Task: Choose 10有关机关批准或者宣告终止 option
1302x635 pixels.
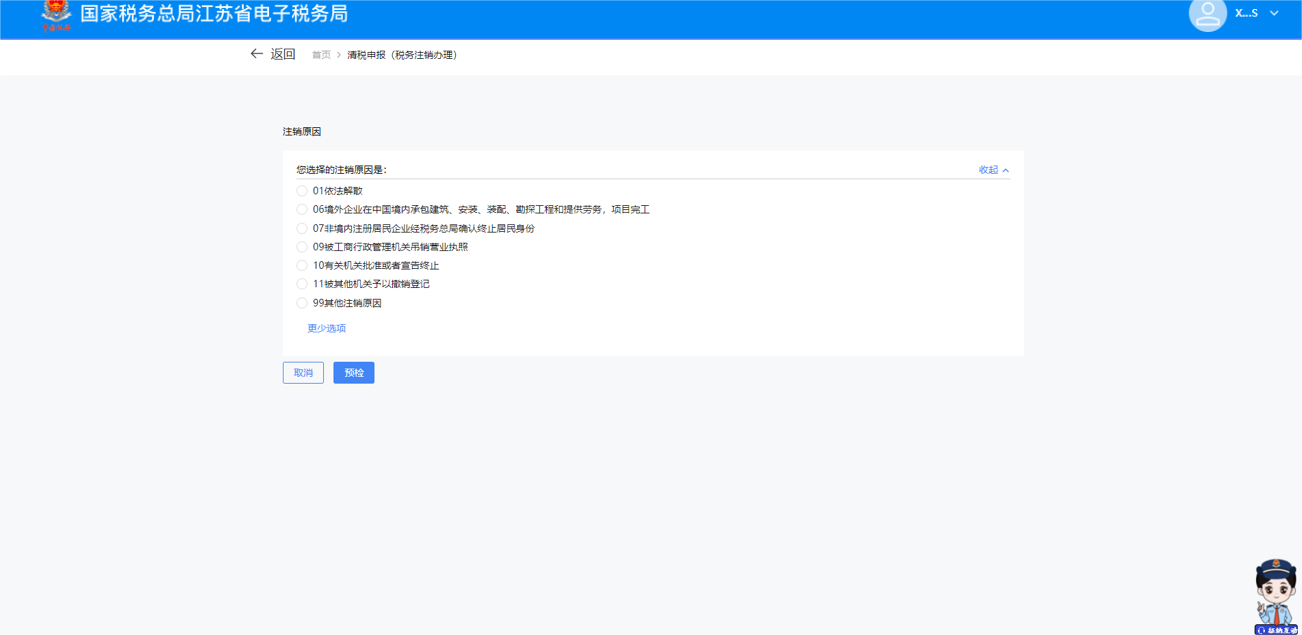Action: [x=302, y=266]
